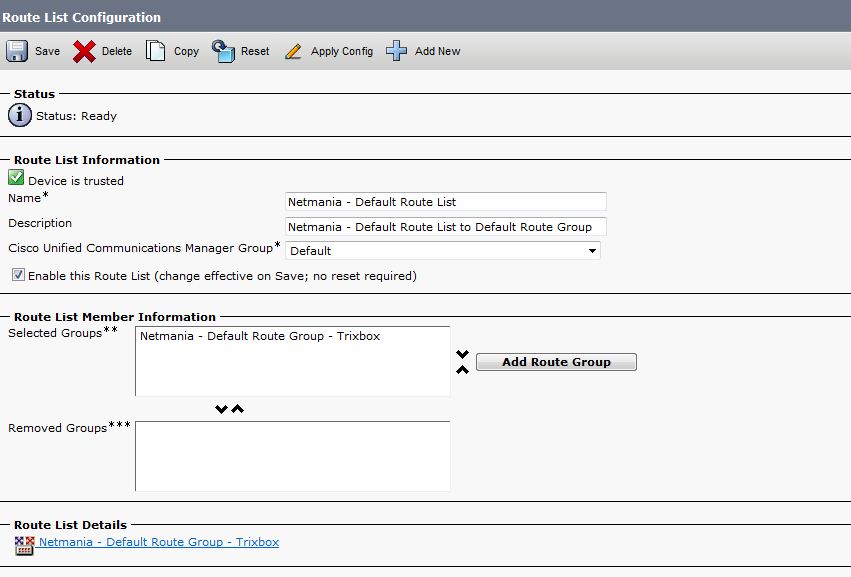Screen dimensions: 851x577
Task: Open Netmania - Default Route Group - Trixbox link
Action: coord(159,542)
